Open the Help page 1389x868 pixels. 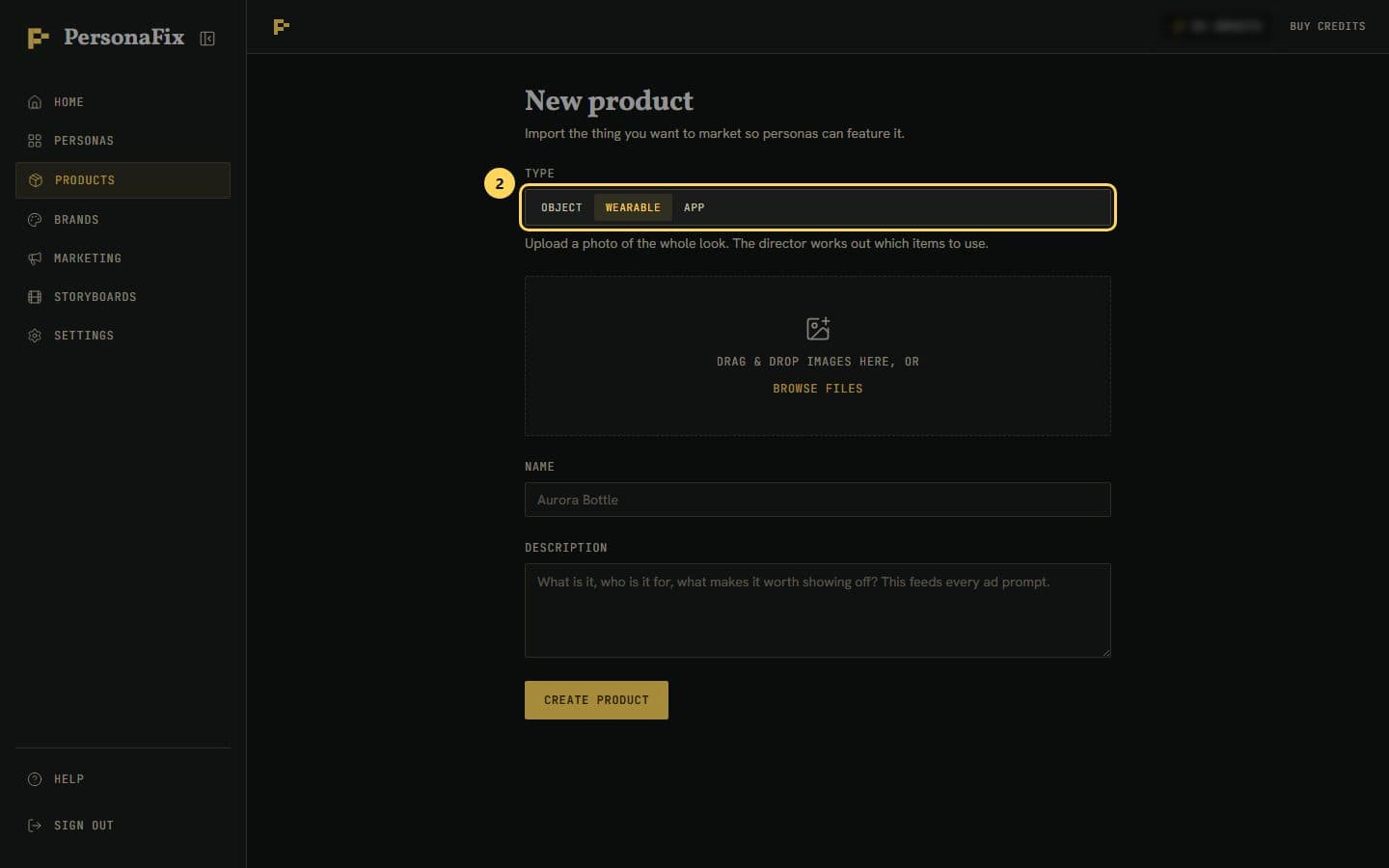(x=123, y=779)
